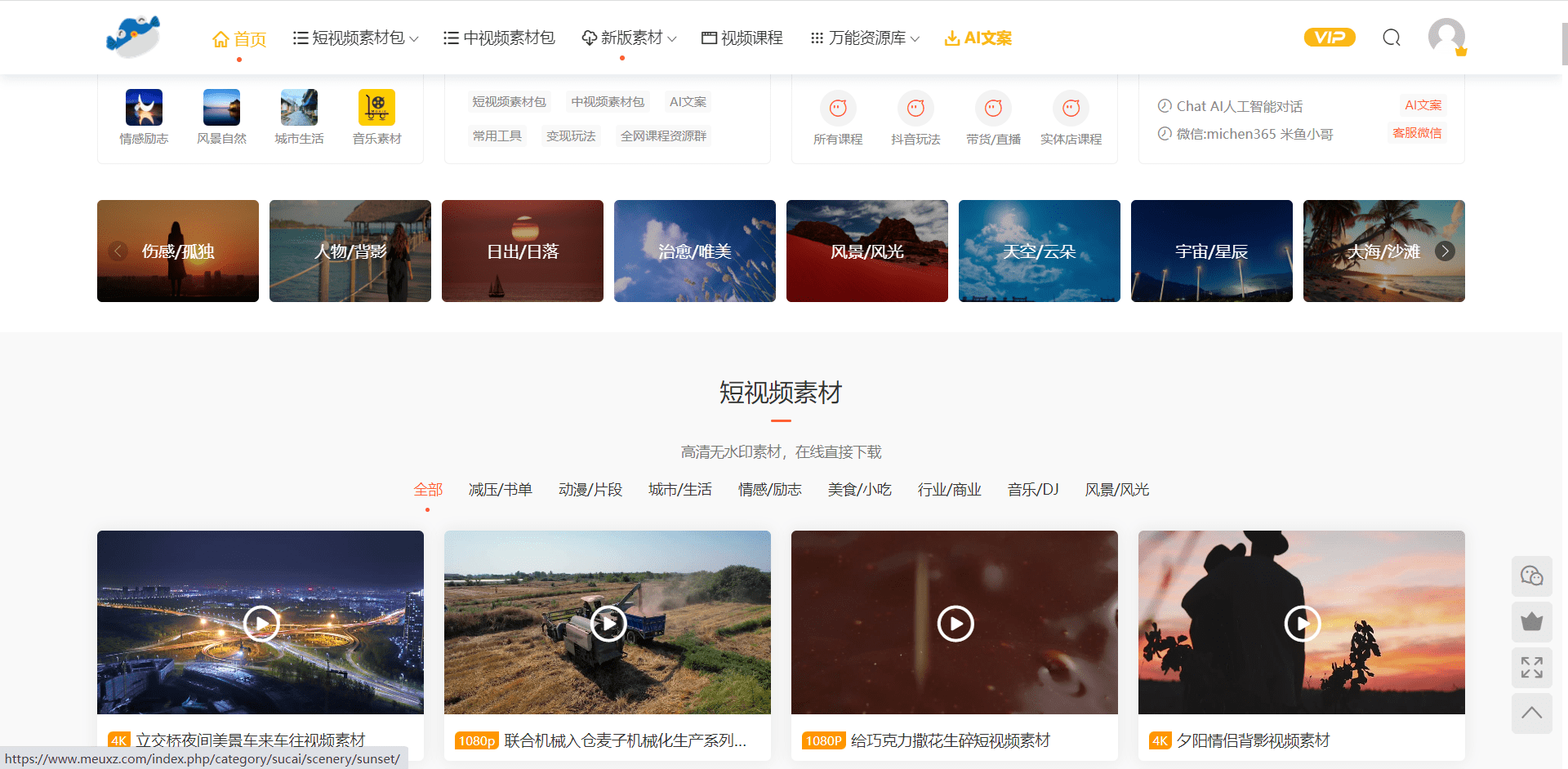This screenshot has width=1568, height=769.
Task: Open 夕阳情侣背影视频素材 title
Action: 1254,740
